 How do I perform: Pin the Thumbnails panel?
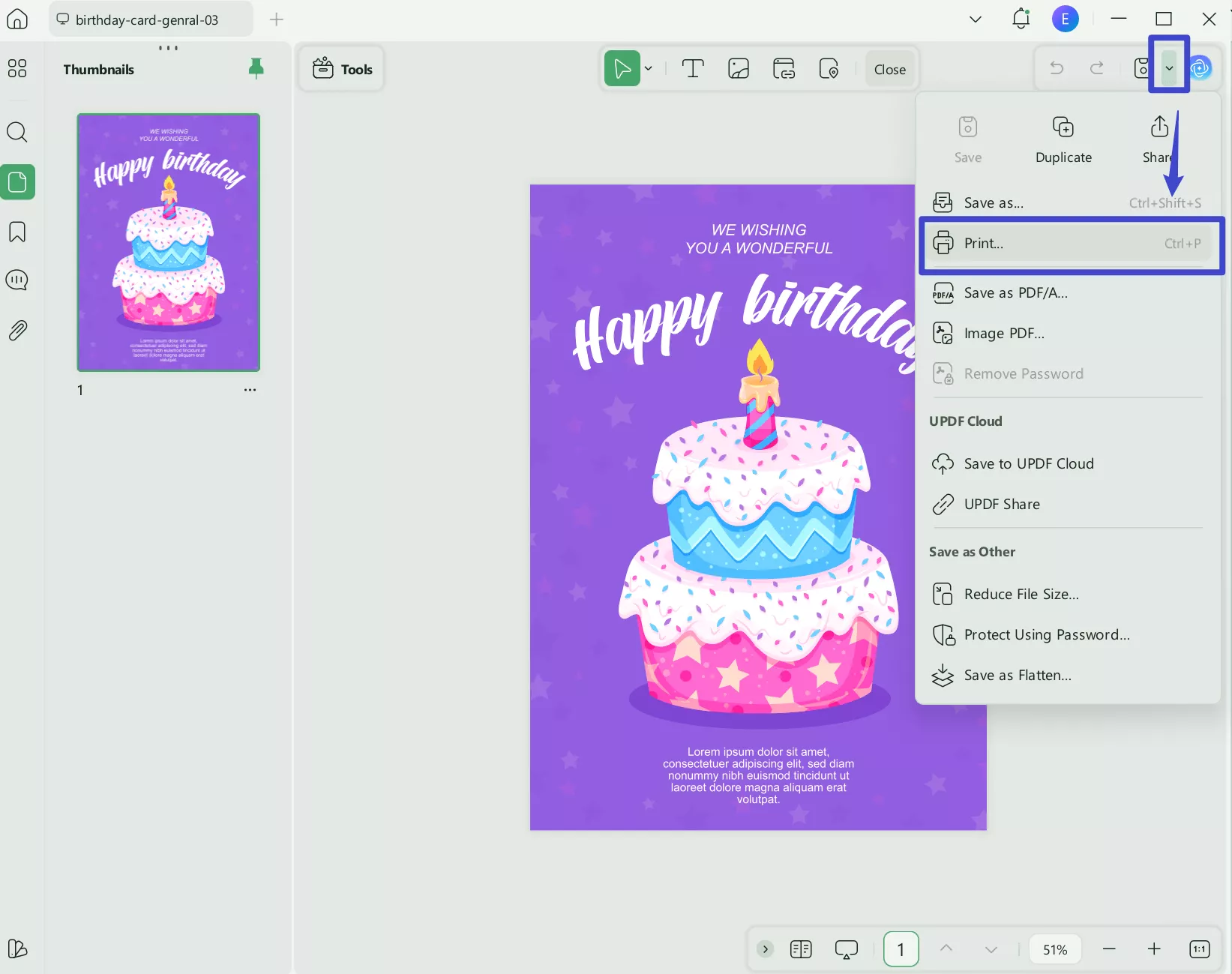[256, 67]
